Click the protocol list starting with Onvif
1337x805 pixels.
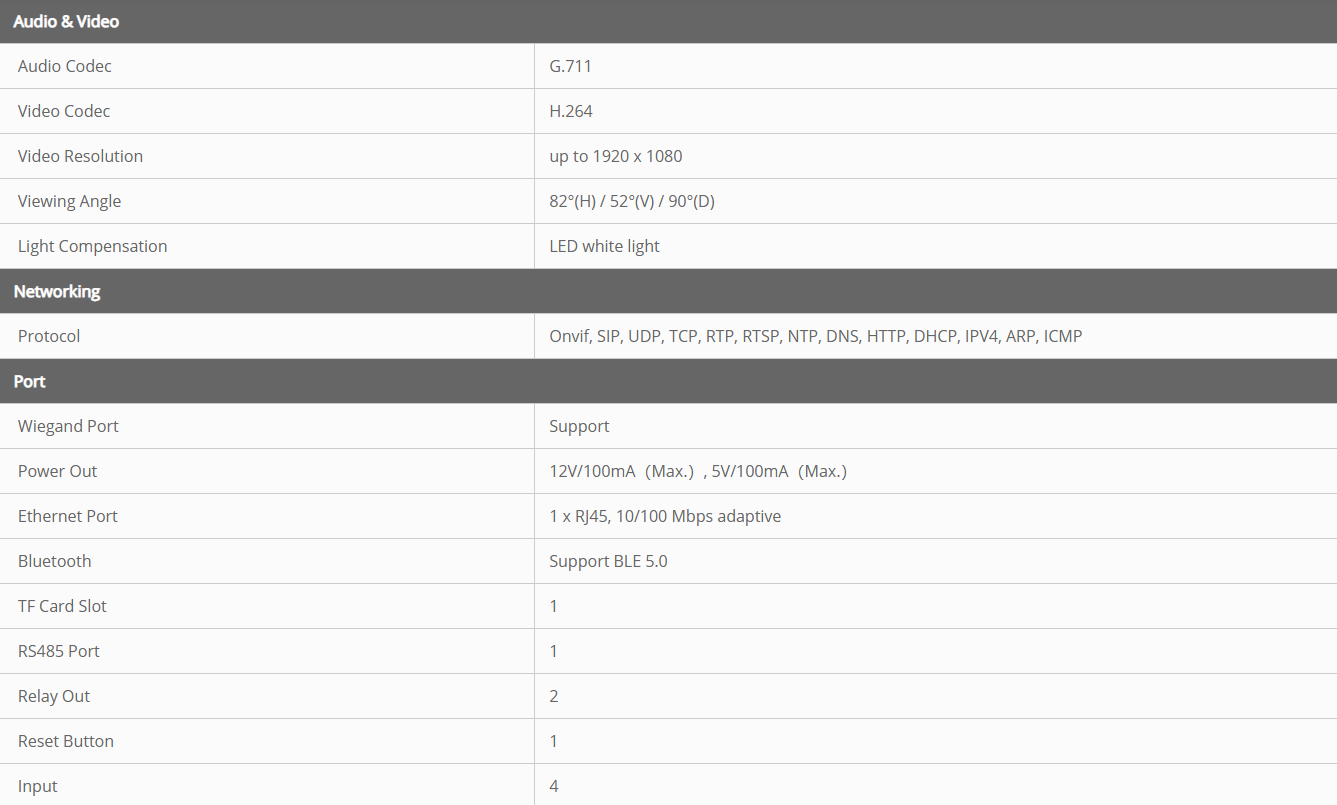point(815,336)
